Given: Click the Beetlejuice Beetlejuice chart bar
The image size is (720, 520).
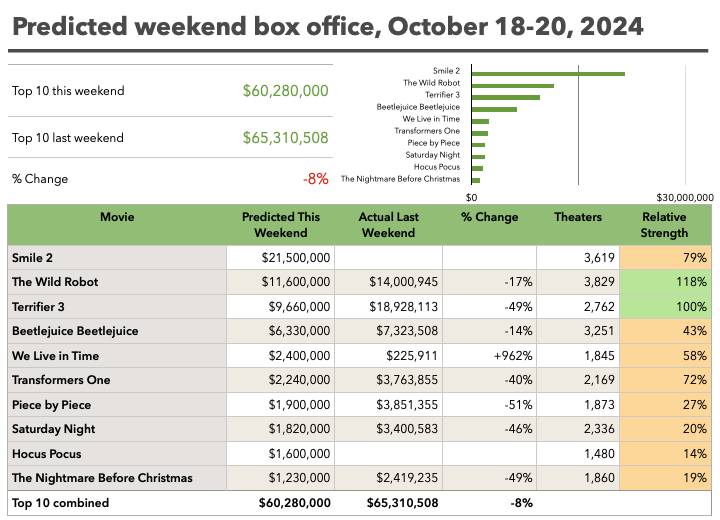Looking at the screenshot, I should [494, 109].
